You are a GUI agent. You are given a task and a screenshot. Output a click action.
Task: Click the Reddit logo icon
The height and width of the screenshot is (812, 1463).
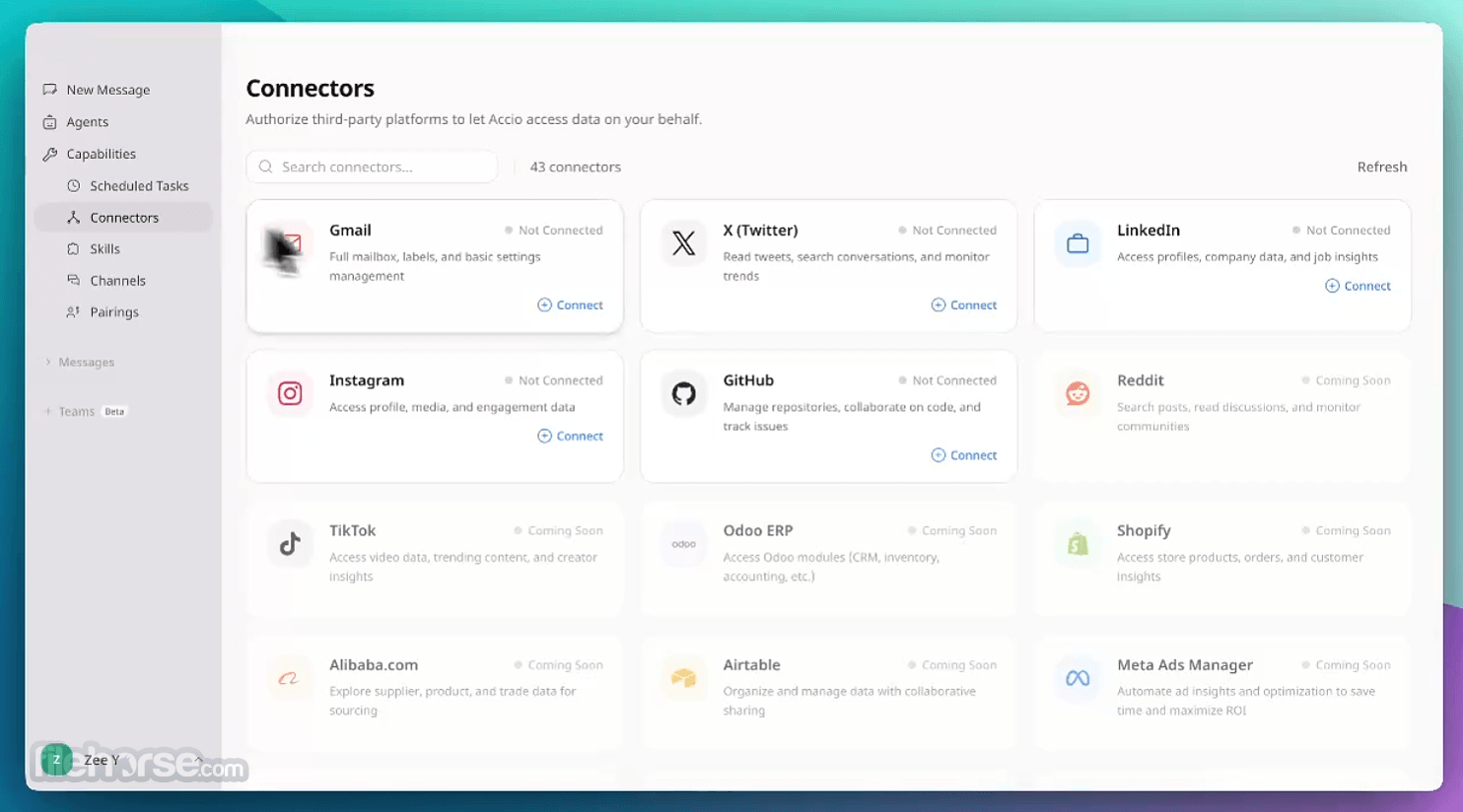pyautogui.click(x=1078, y=393)
